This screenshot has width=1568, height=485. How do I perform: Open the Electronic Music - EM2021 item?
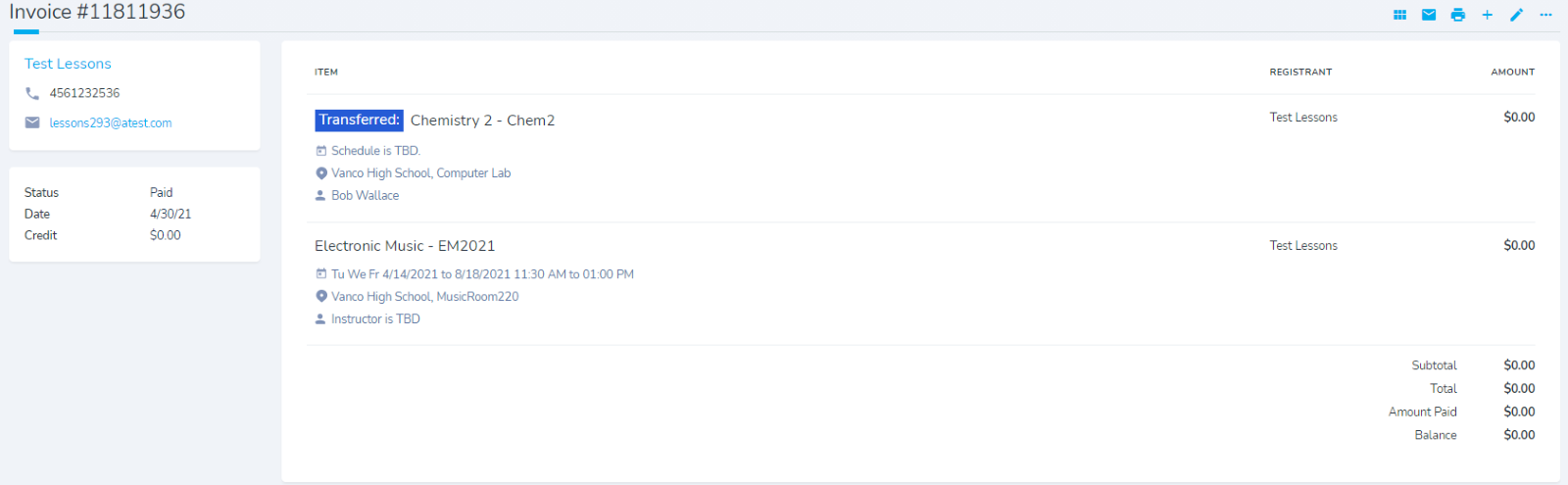tap(405, 246)
